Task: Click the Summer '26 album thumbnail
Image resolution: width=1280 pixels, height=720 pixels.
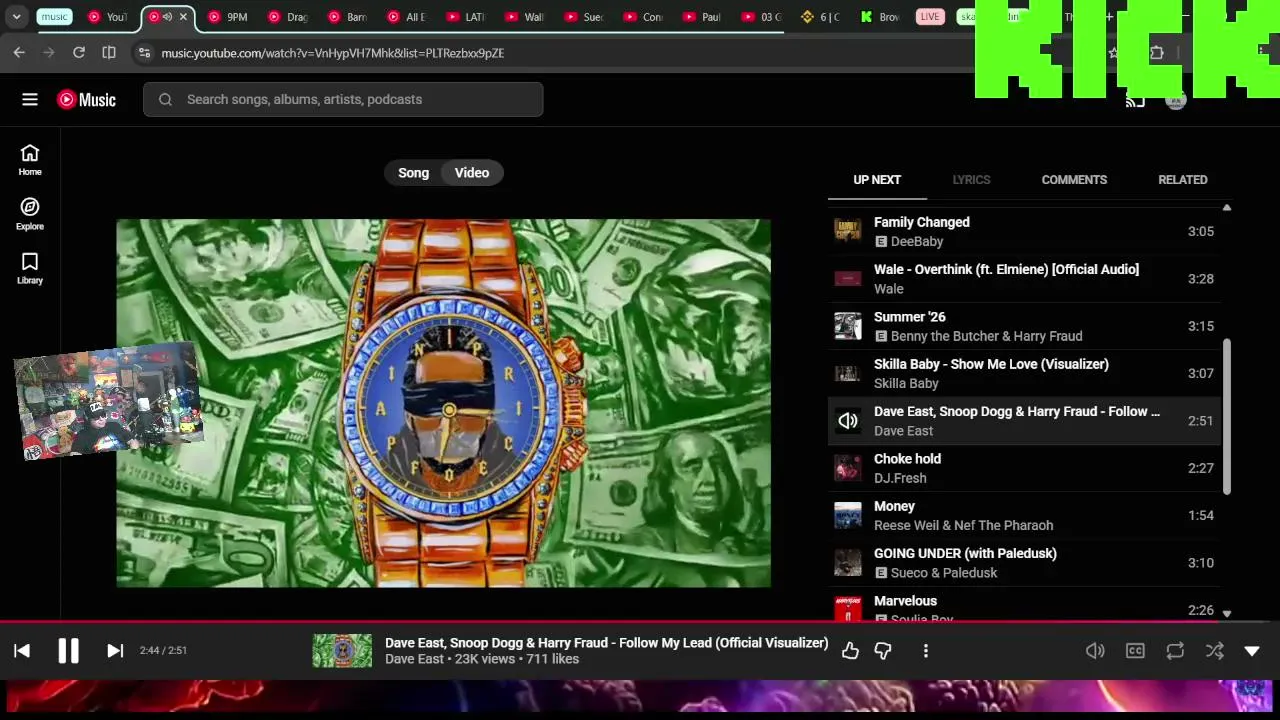Action: point(848,326)
